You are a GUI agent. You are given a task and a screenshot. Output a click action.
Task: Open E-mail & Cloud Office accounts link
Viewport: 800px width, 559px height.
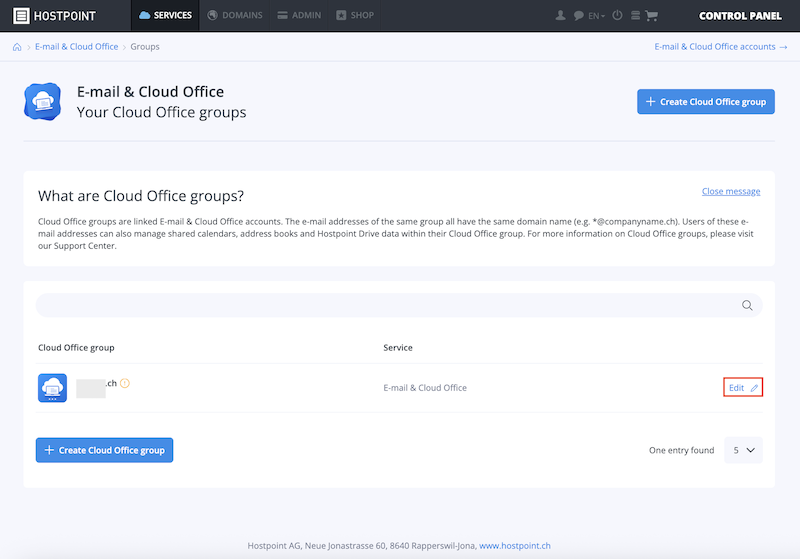tap(720, 46)
